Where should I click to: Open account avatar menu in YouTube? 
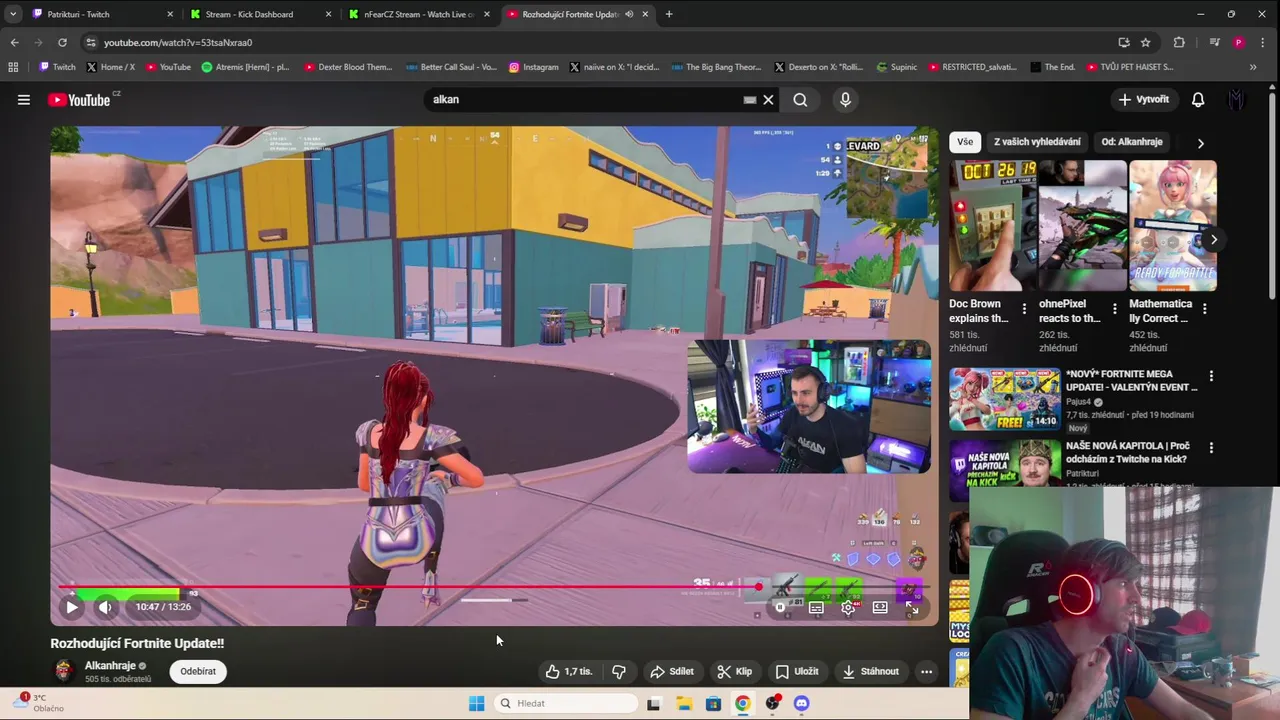pos(1237,100)
